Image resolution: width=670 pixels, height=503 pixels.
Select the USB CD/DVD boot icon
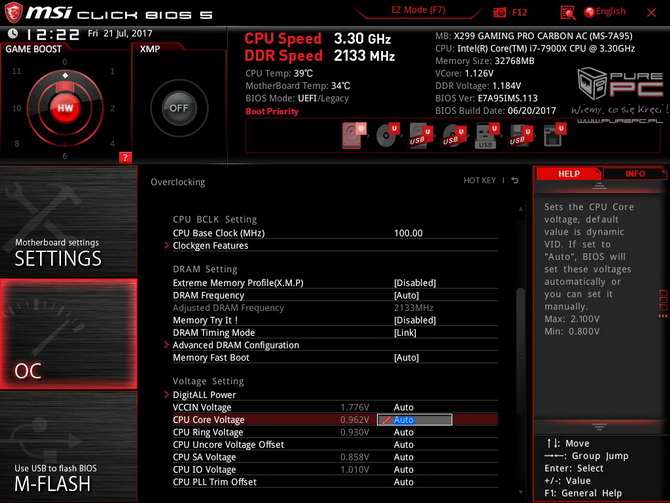coord(453,136)
